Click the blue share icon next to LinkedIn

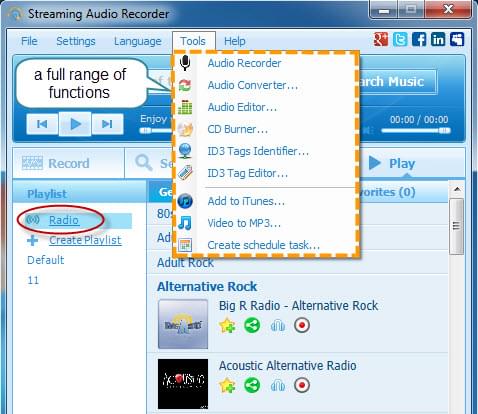[457, 39]
